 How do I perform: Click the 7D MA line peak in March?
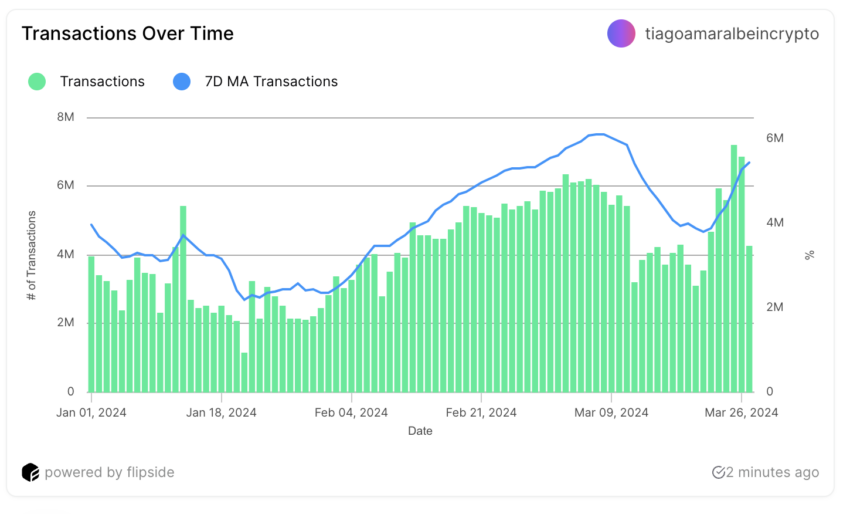tap(598, 134)
